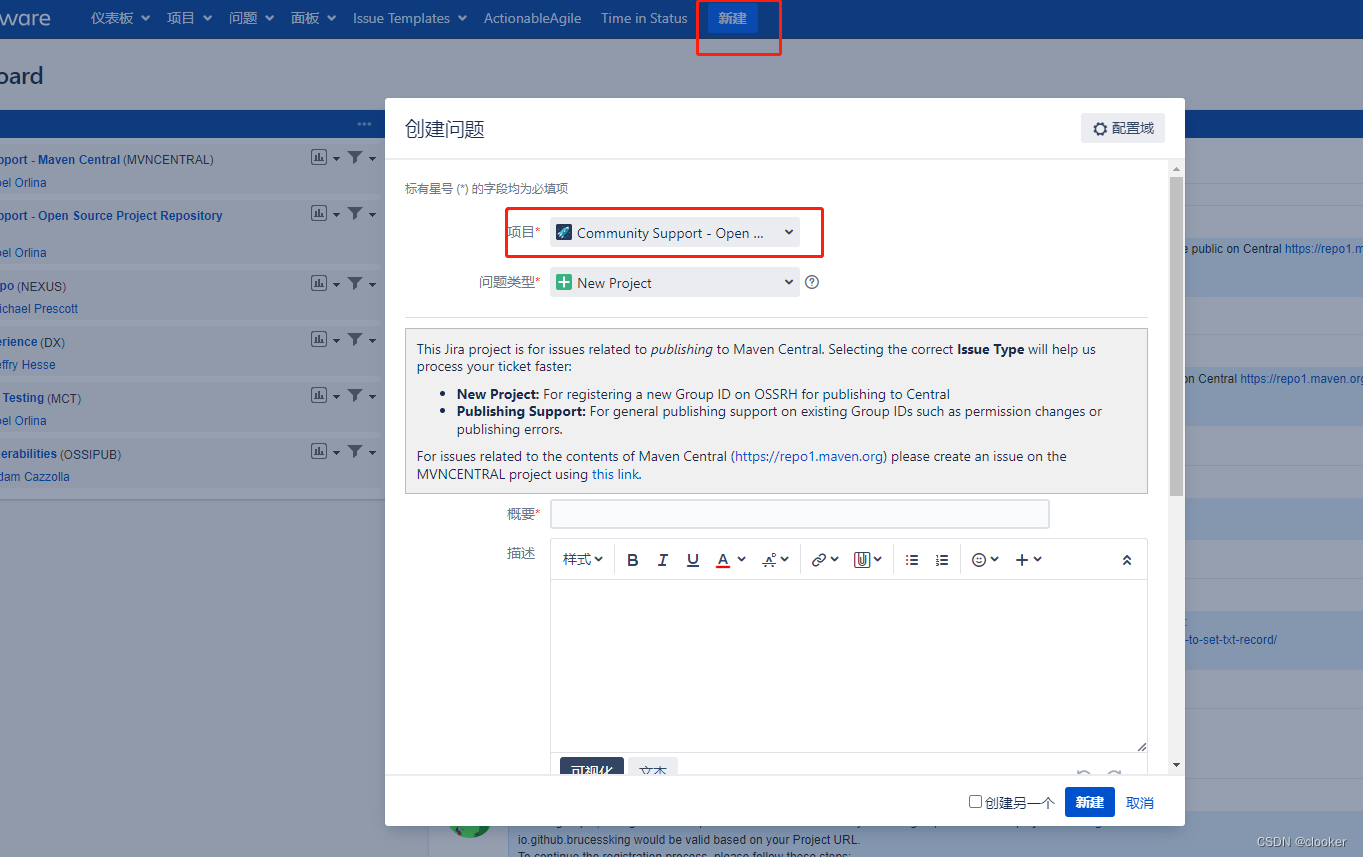Click the 新建 button in top navigation
The image size is (1363, 857).
click(x=733, y=18)
